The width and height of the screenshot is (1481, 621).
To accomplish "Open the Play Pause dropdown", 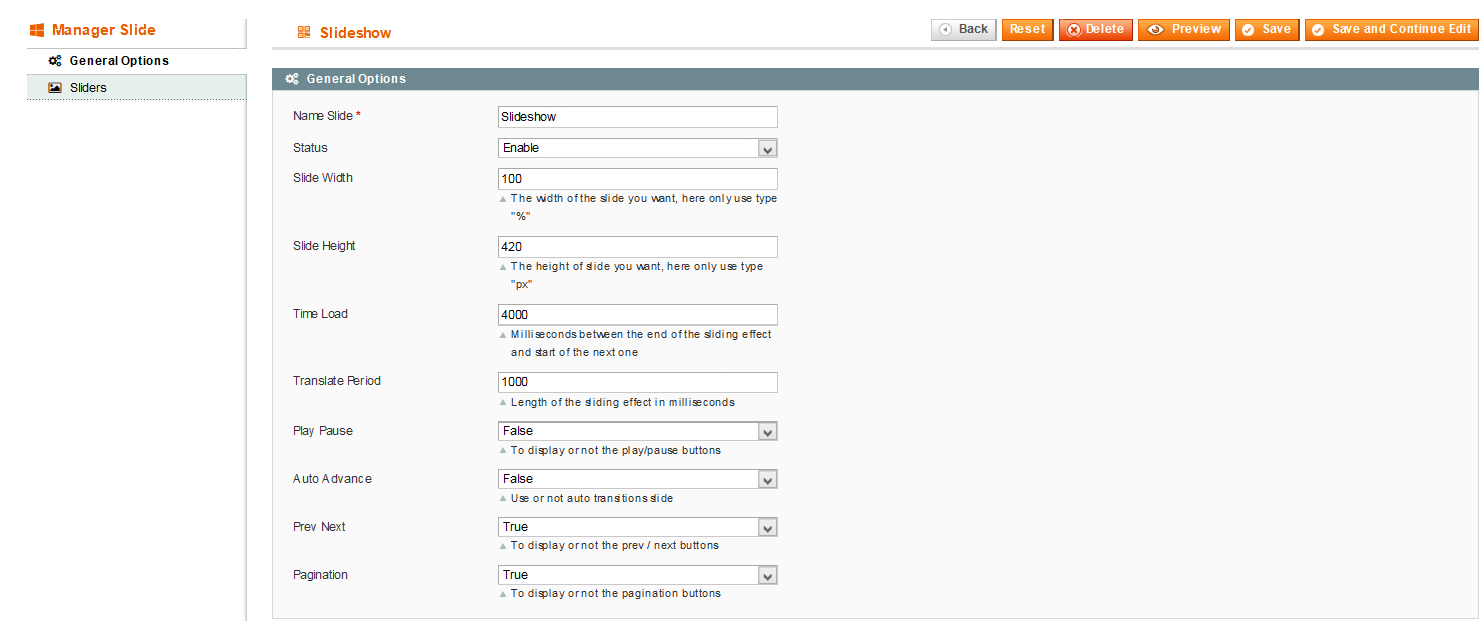I will pyautogui.click(x=638, y=431).
